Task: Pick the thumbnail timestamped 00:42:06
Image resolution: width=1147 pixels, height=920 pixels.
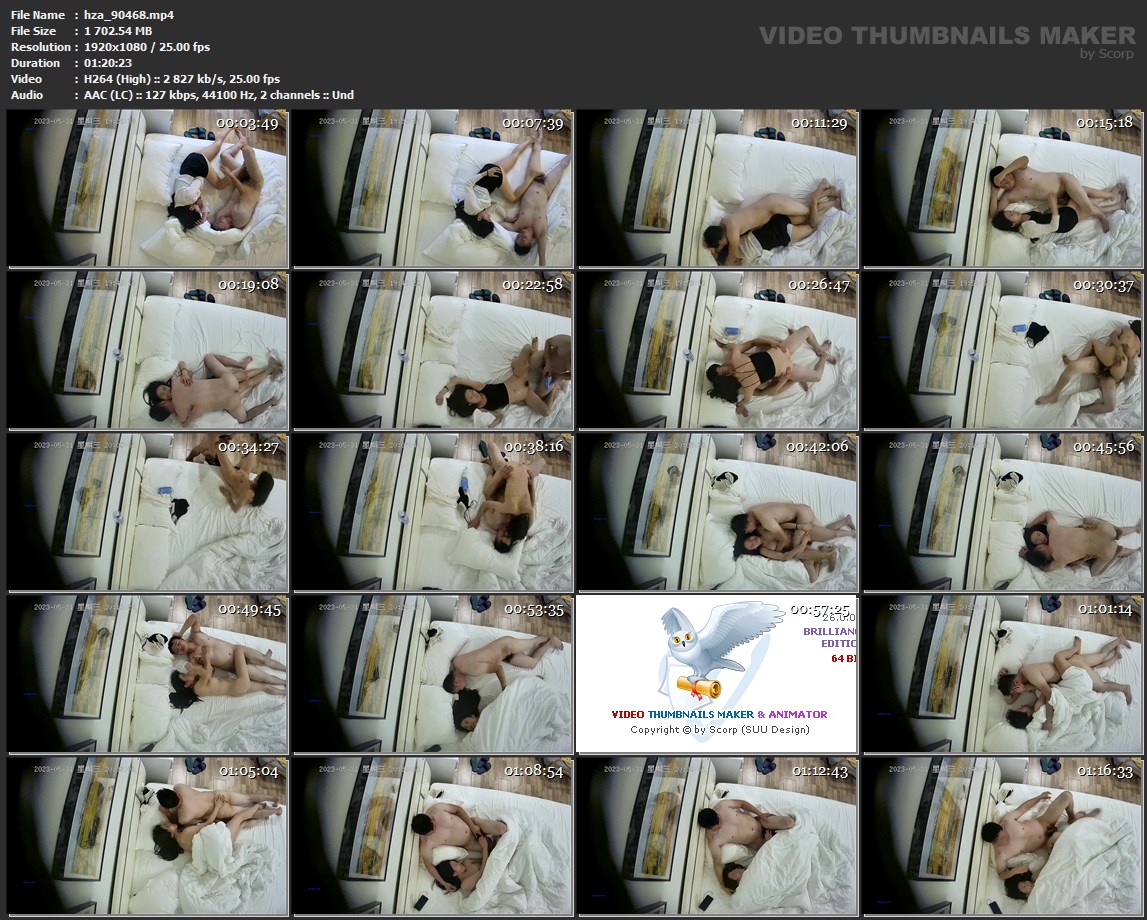Action: coord(718,512)
